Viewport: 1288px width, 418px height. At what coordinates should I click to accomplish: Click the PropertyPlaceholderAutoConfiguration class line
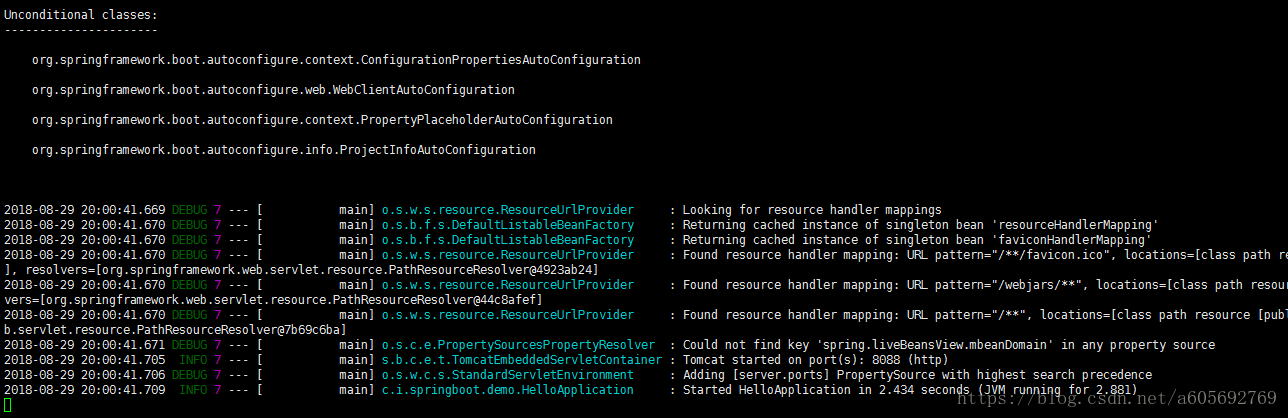pyautogui.click(x=322, y=120)
